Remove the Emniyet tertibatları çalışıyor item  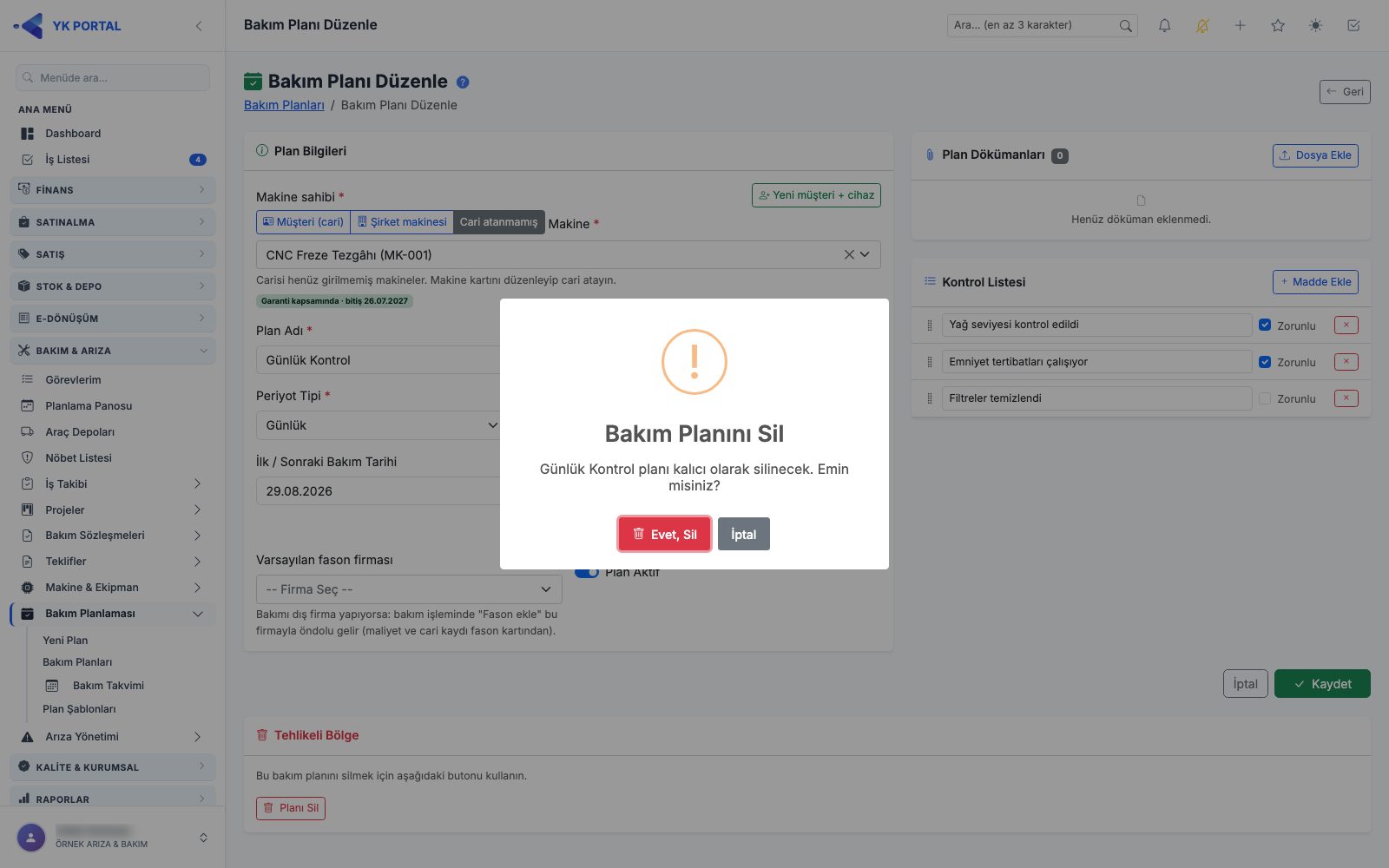(1346, 361)
